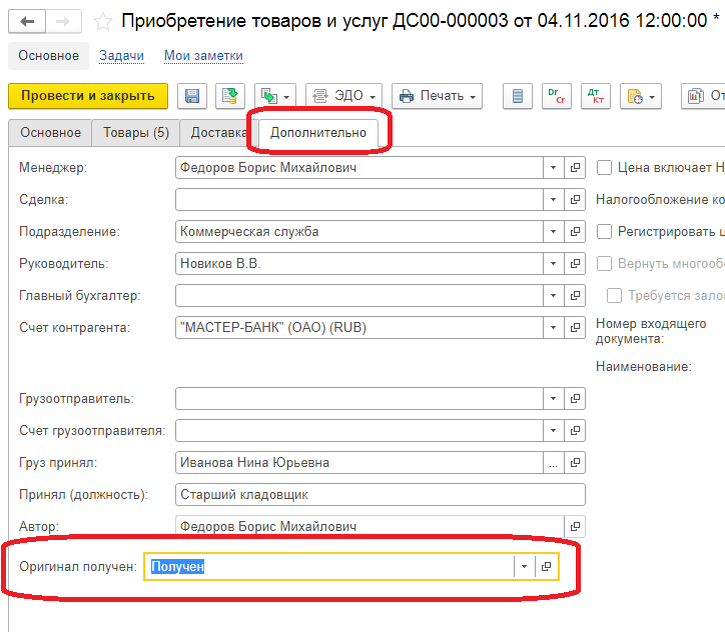Image resolution: width=725 pixels, height=632 pixels.
Task: Click the Подразделение field Коммерческая служба
Action: pyautogui.click(x=359, y=232)
